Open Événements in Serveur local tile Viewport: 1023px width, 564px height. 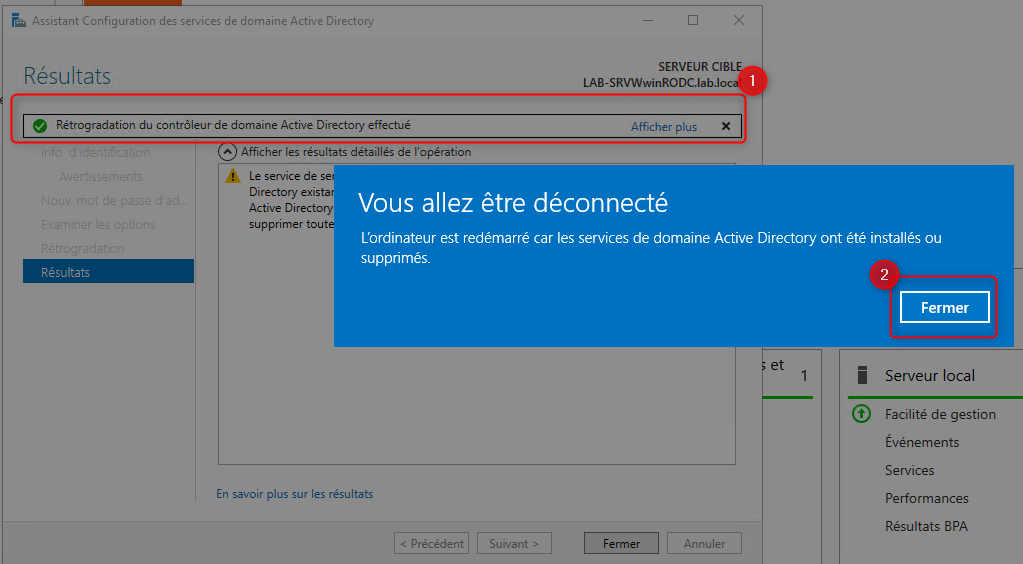922,442
